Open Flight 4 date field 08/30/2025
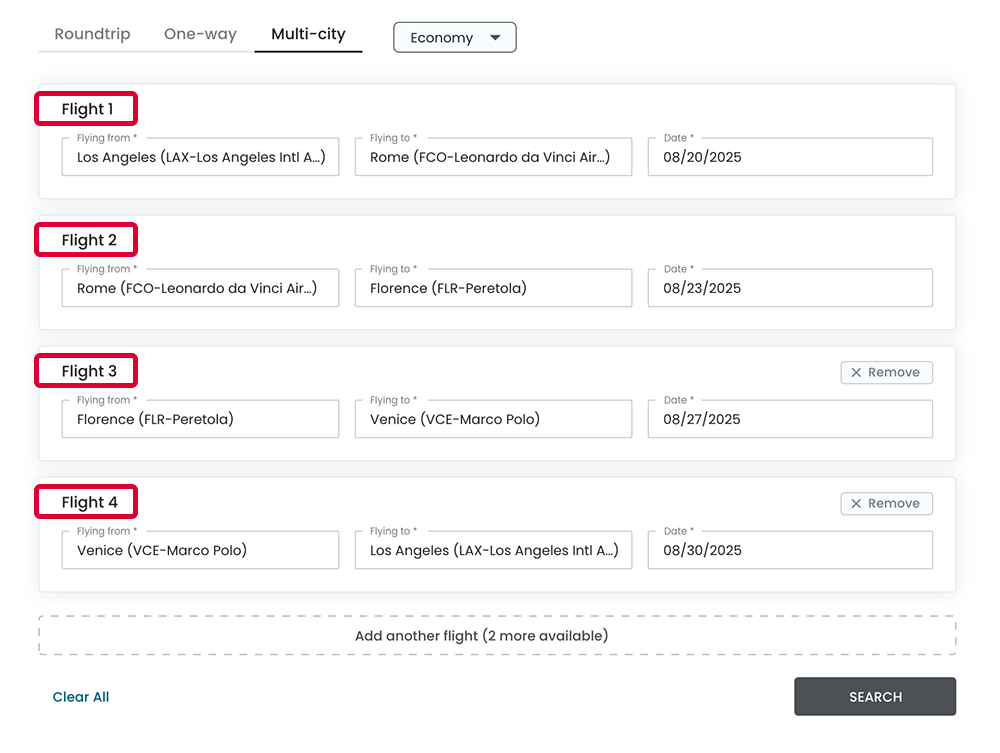This screenshot has height=753, width=1000. click(790, 550)
